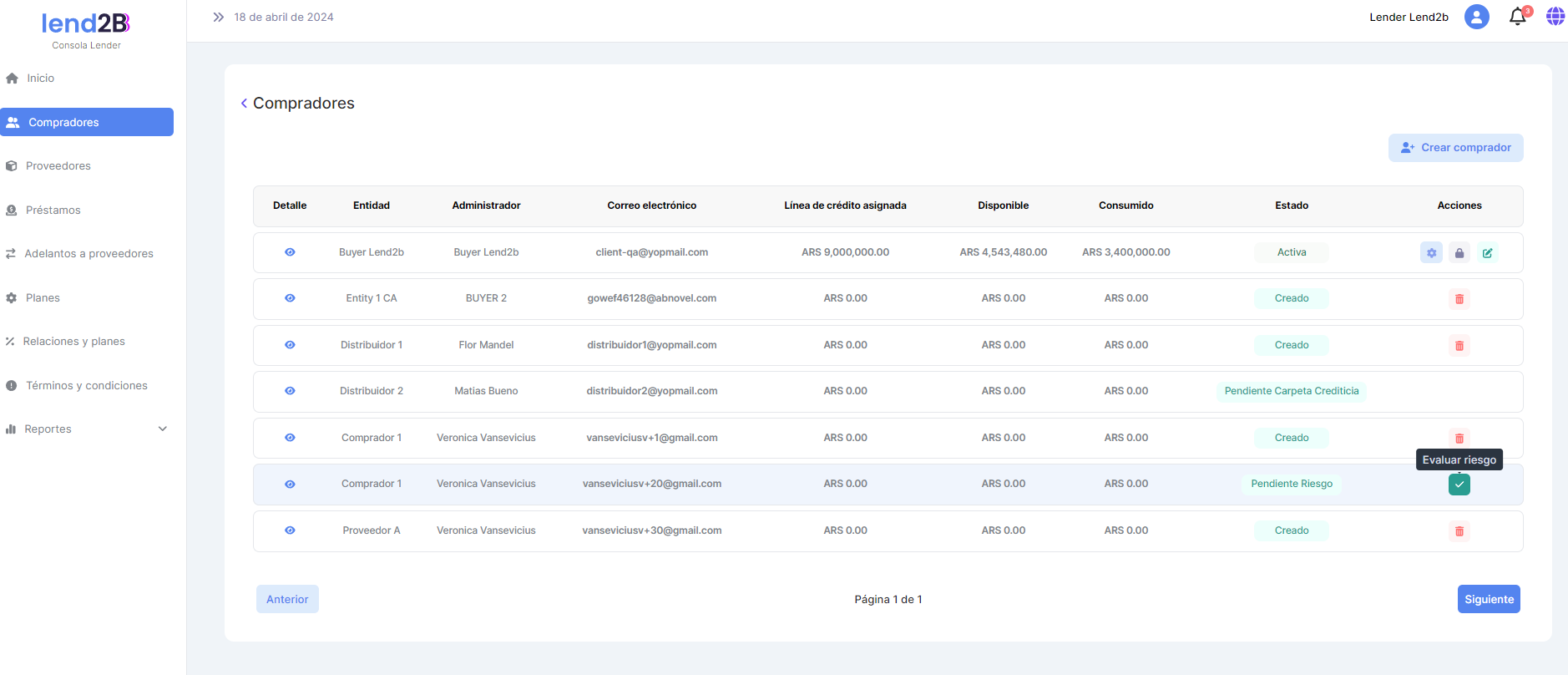Viewport: 1568px width, 675px height.
Task: Go to Adelantos a proveedores
Action: coord(89,254)
